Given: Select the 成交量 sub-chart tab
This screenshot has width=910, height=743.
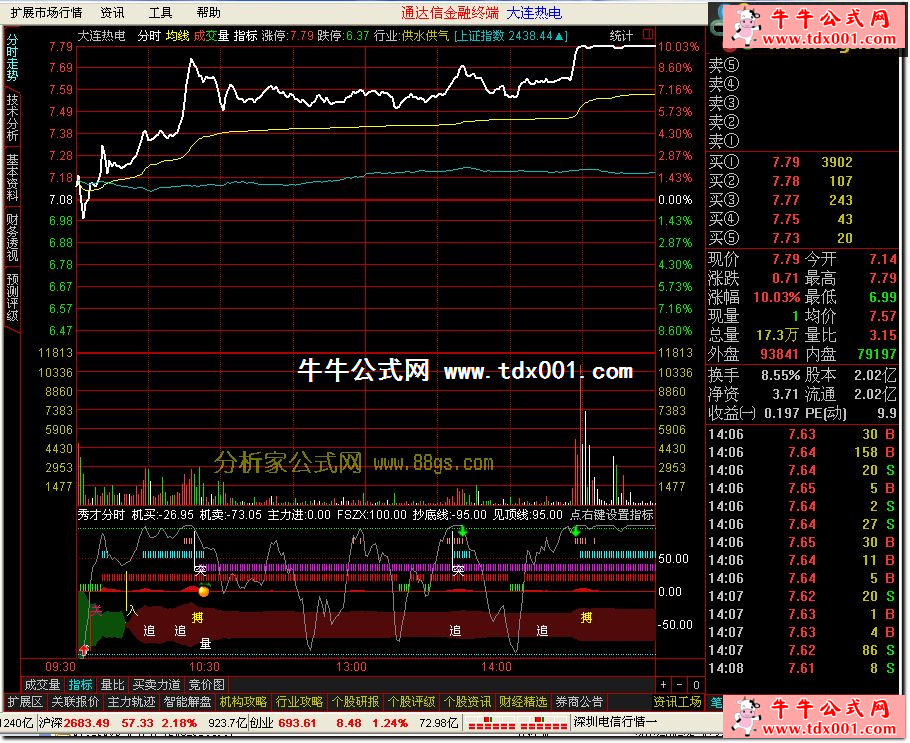Looking at the screenshot, I should [x=42, y=685].
